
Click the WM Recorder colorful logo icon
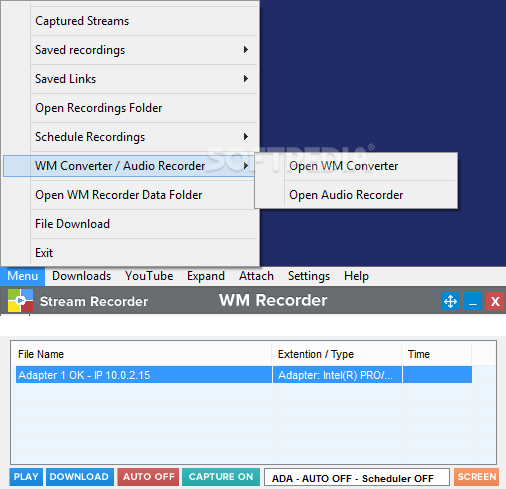(x=20, y=300)
